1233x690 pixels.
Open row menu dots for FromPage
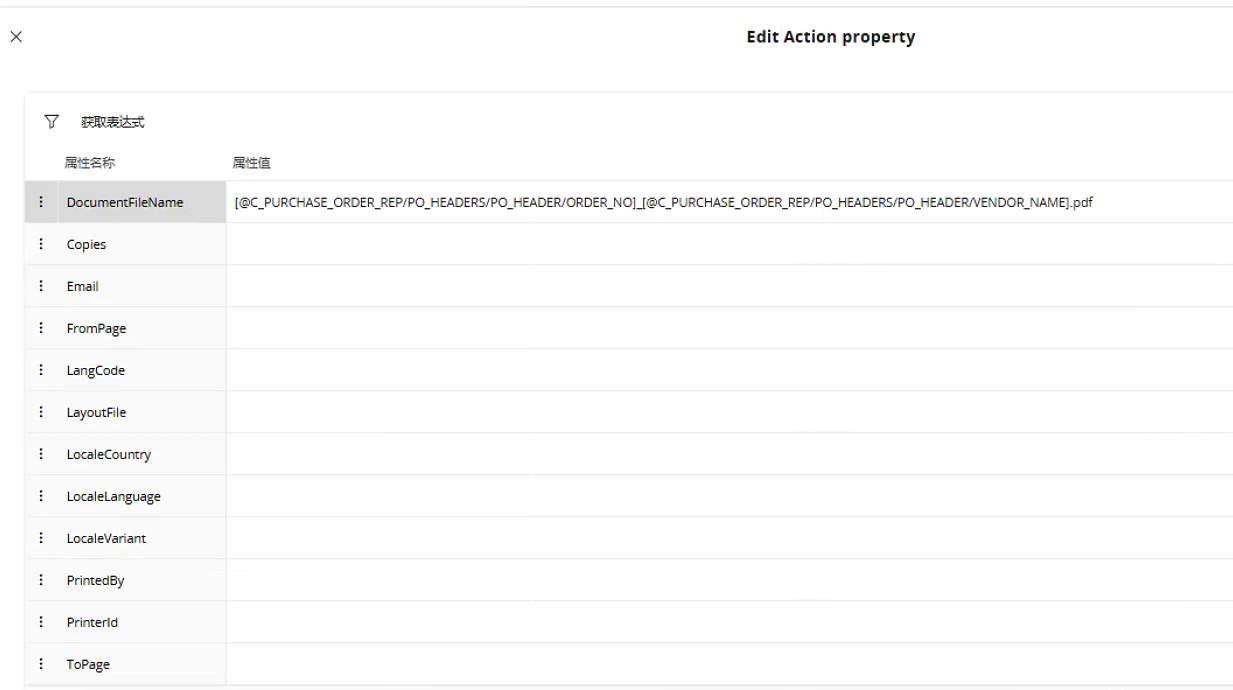(41, 328)
